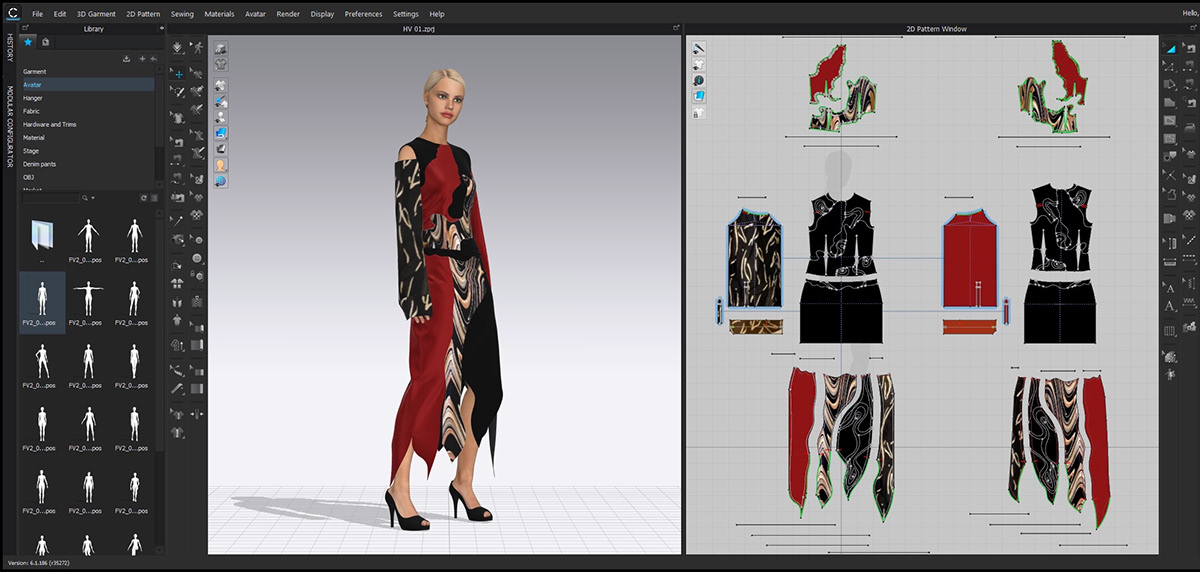The image size is (1200, 572).
Task: Click the CLO logo in top-left corner
Action: [x=11, y=13]
